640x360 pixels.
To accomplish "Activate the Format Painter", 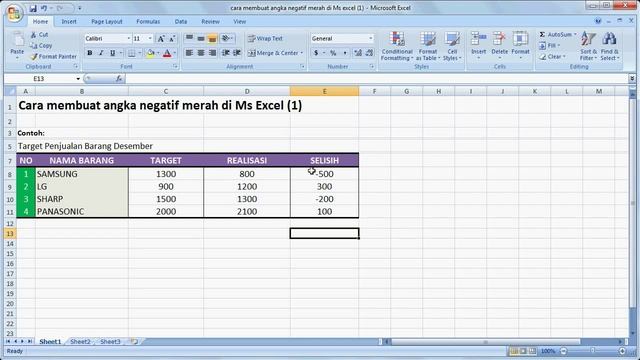I will (x=53, y=56).
